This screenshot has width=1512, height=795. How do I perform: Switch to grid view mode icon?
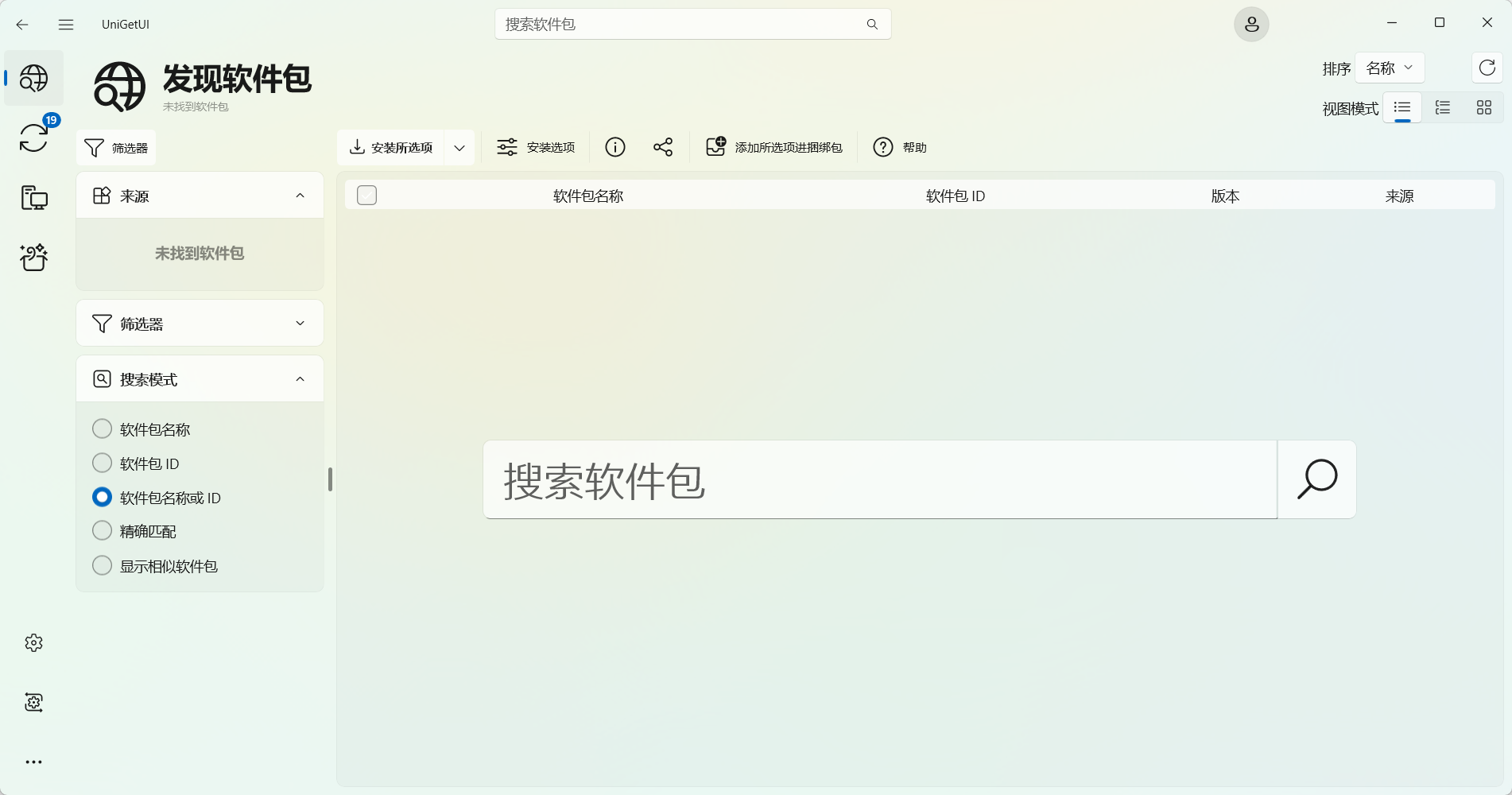(x=1483, y=108)
